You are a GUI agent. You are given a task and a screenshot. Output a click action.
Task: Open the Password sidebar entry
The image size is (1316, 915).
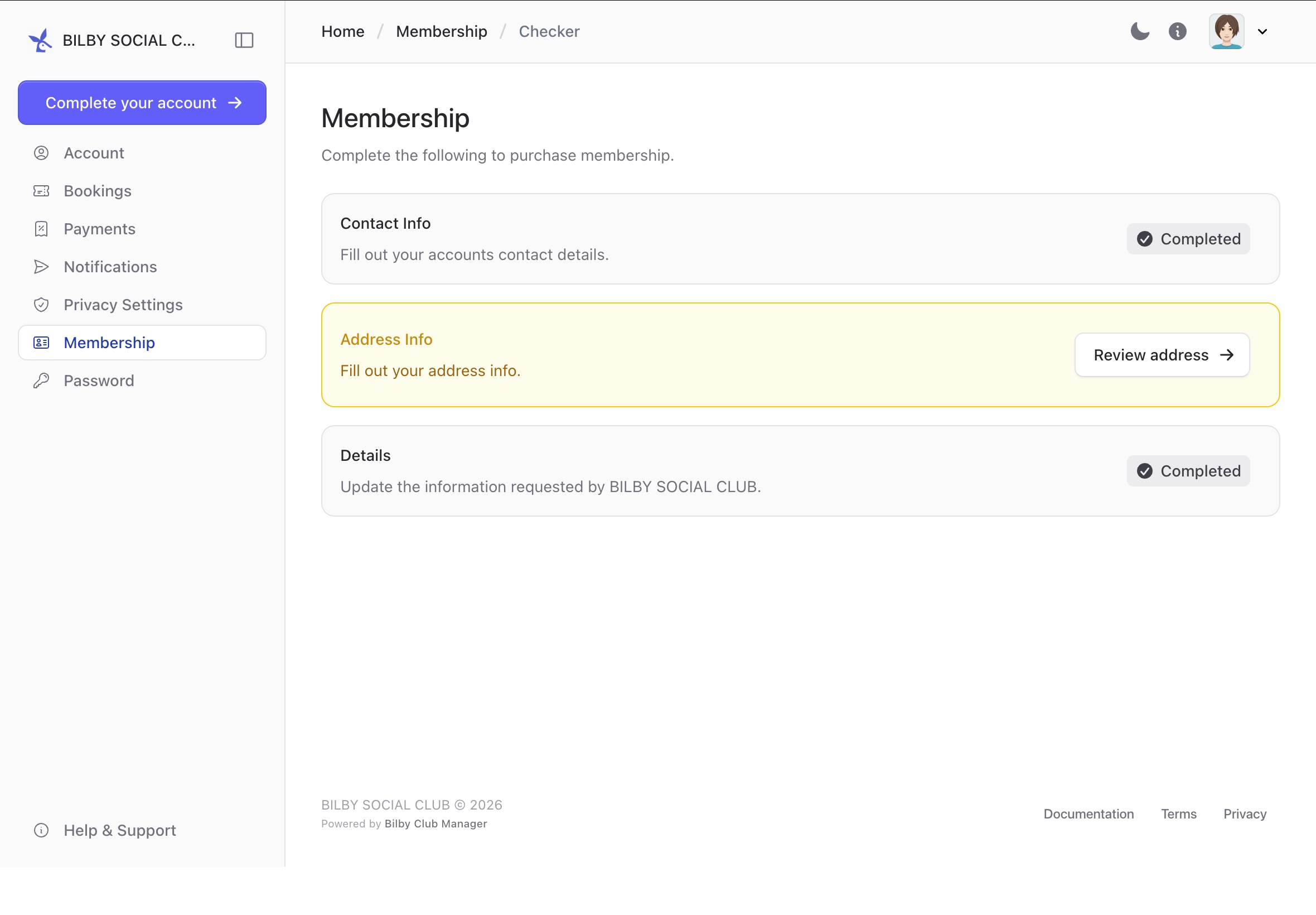tap(142, 381)
